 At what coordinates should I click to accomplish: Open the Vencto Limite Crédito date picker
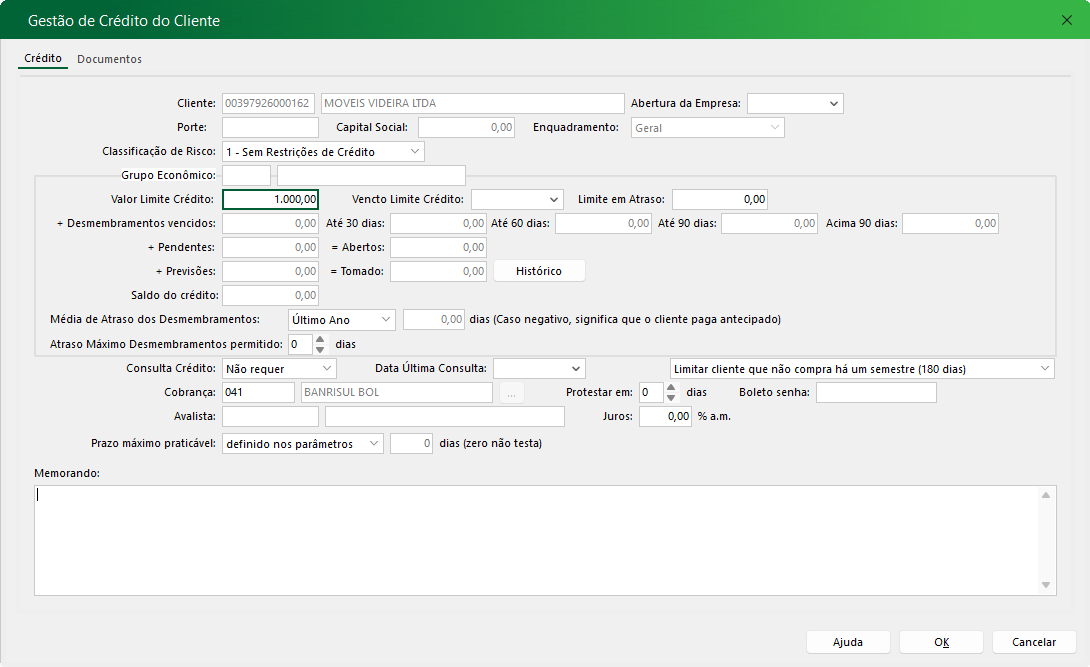pos(553,200)
